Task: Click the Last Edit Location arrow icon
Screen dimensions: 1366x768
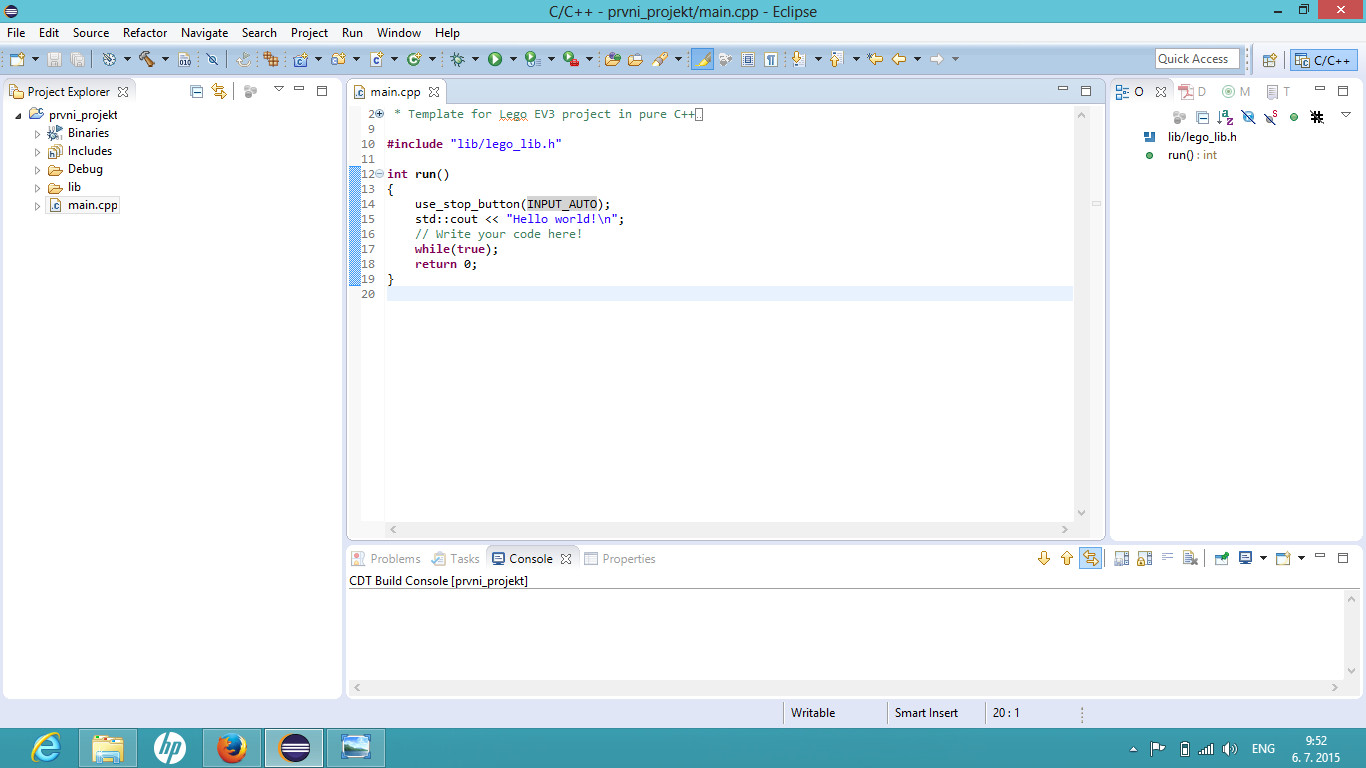Action: (875, 60)
